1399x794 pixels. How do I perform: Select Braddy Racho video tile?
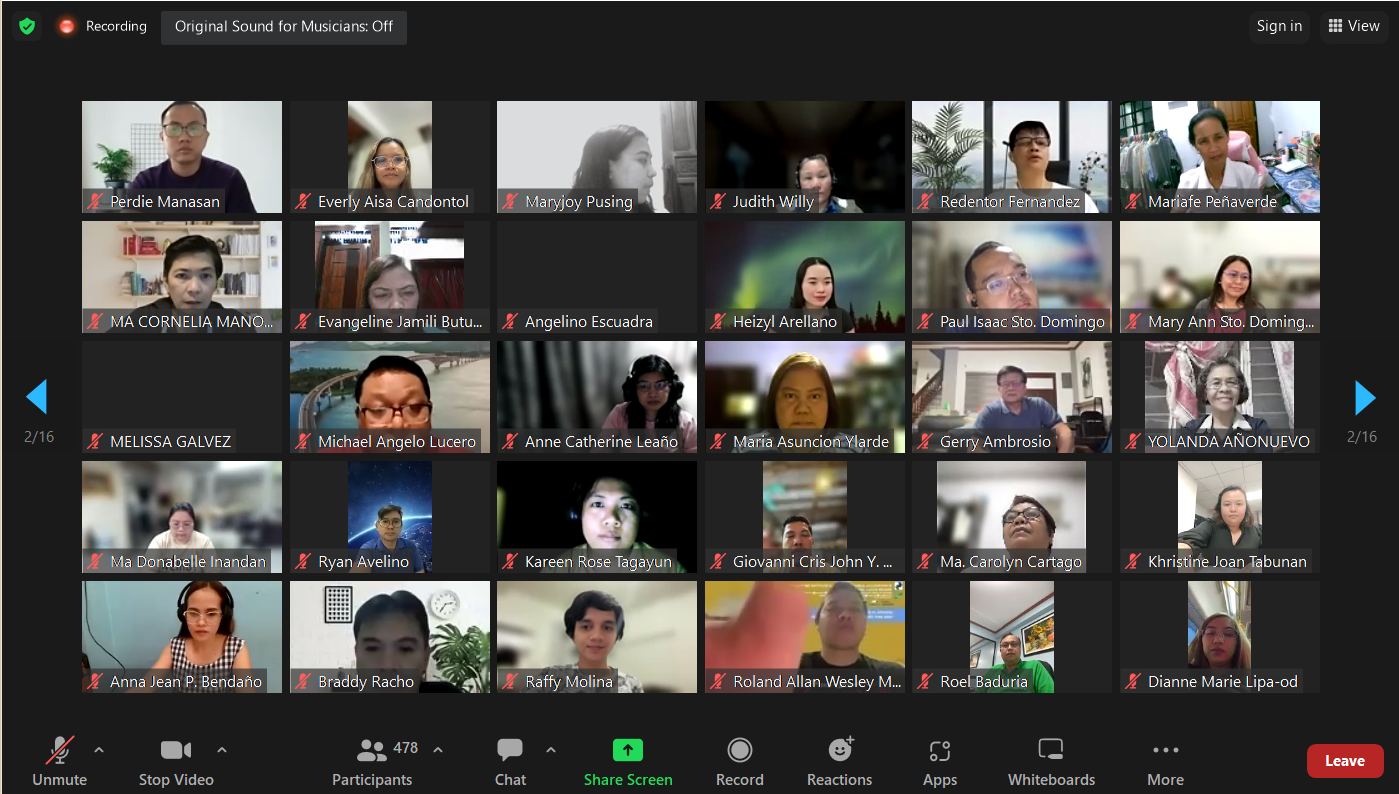(390, 637)
